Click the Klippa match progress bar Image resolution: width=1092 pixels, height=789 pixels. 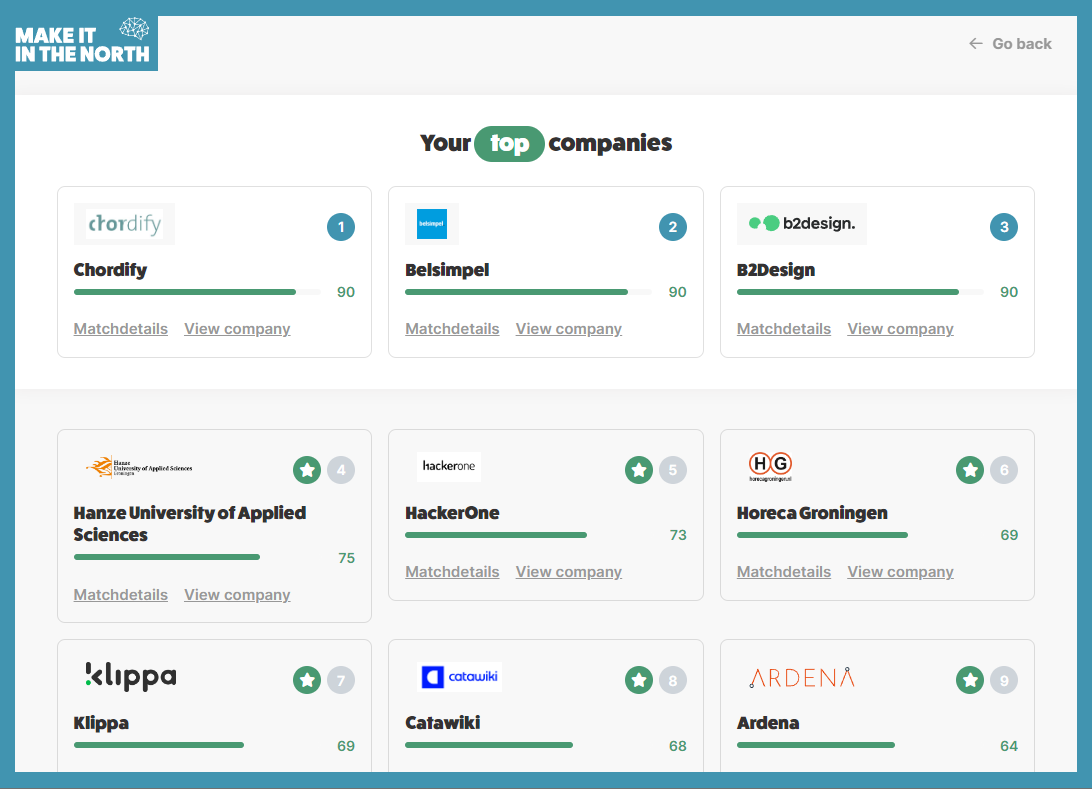159,745
